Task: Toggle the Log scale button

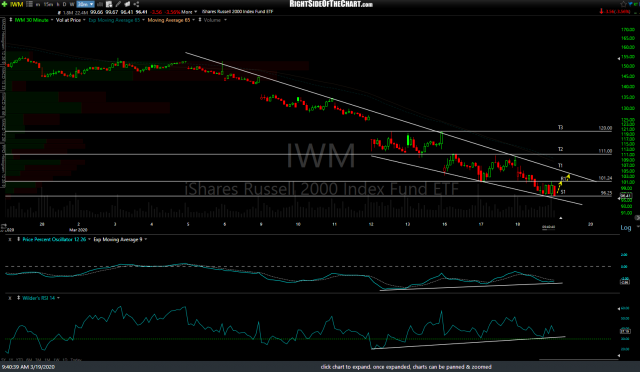Action: tap(626, 227)
